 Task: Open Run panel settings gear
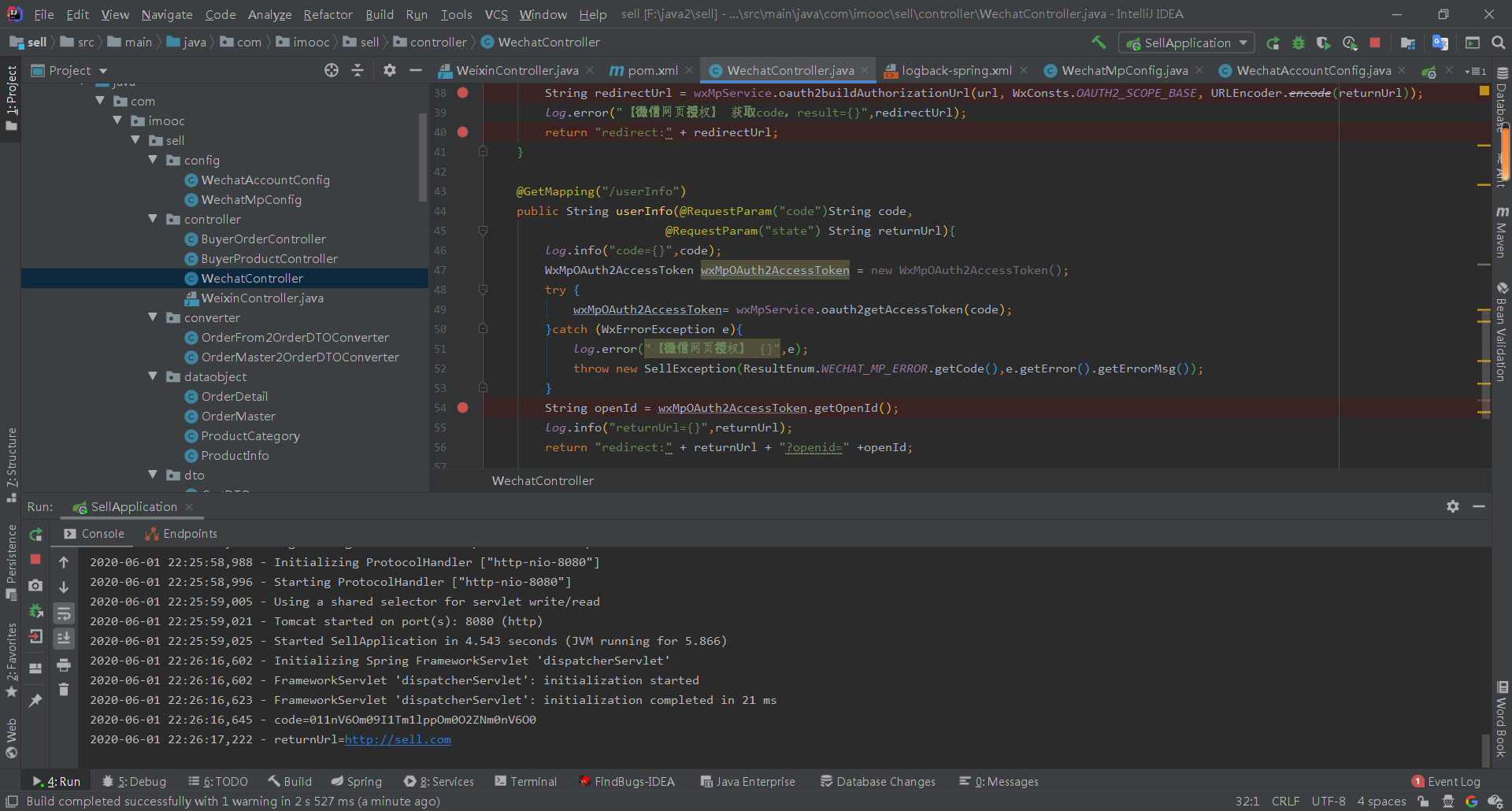click(1453, 506)
